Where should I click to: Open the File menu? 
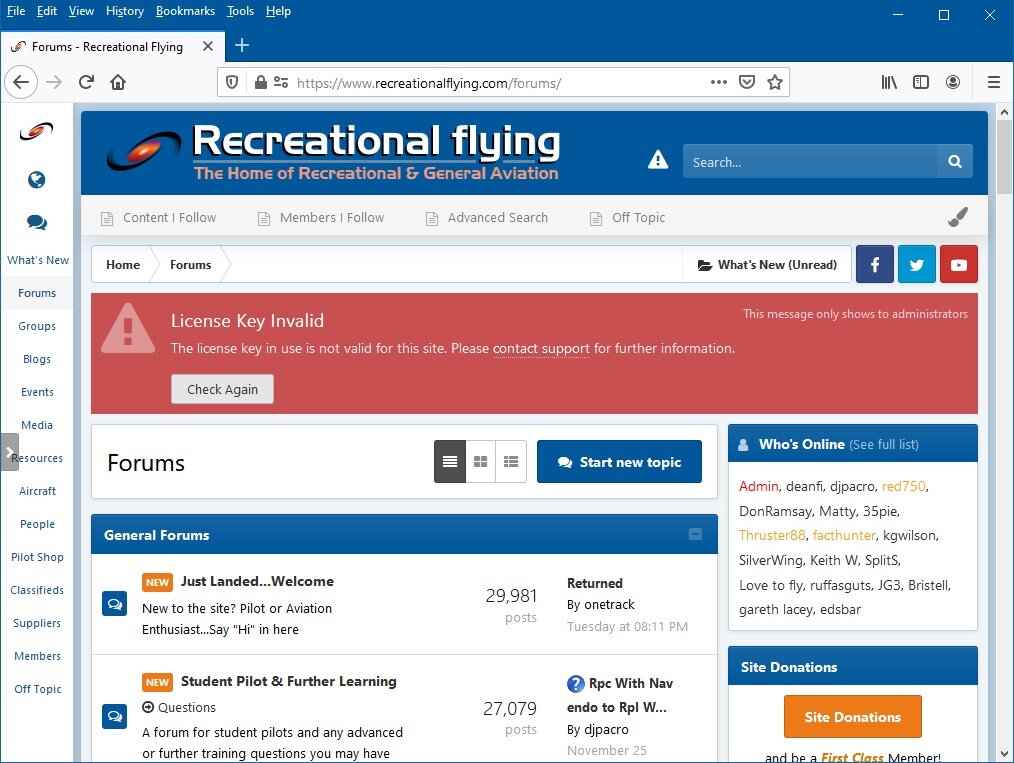click(x=16, y=11)
